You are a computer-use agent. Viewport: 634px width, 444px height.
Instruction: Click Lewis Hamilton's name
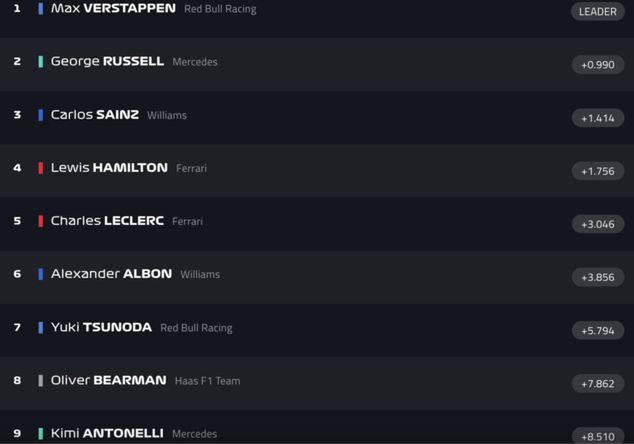click(x=109, y=168)
